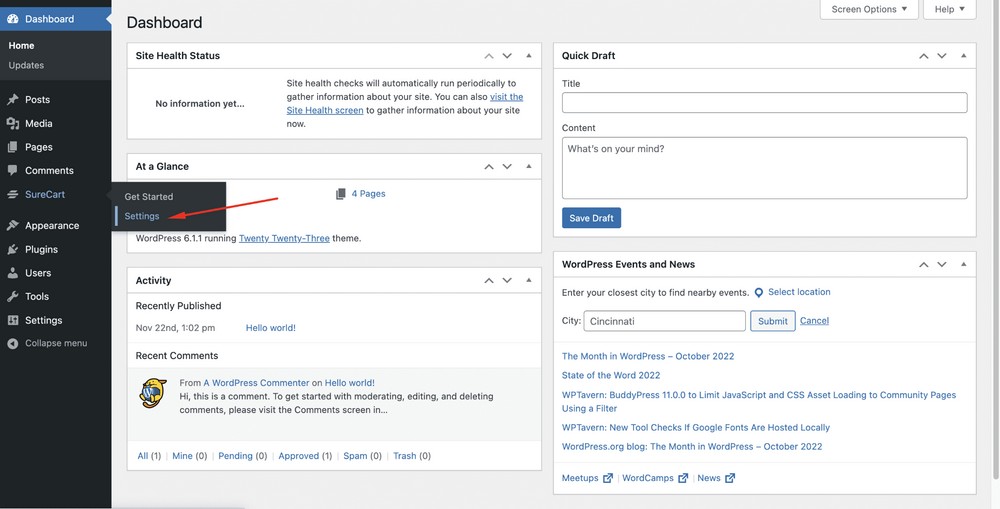Move the Activity panel down
The image size is (1000, 509).
tap(507, 281)
